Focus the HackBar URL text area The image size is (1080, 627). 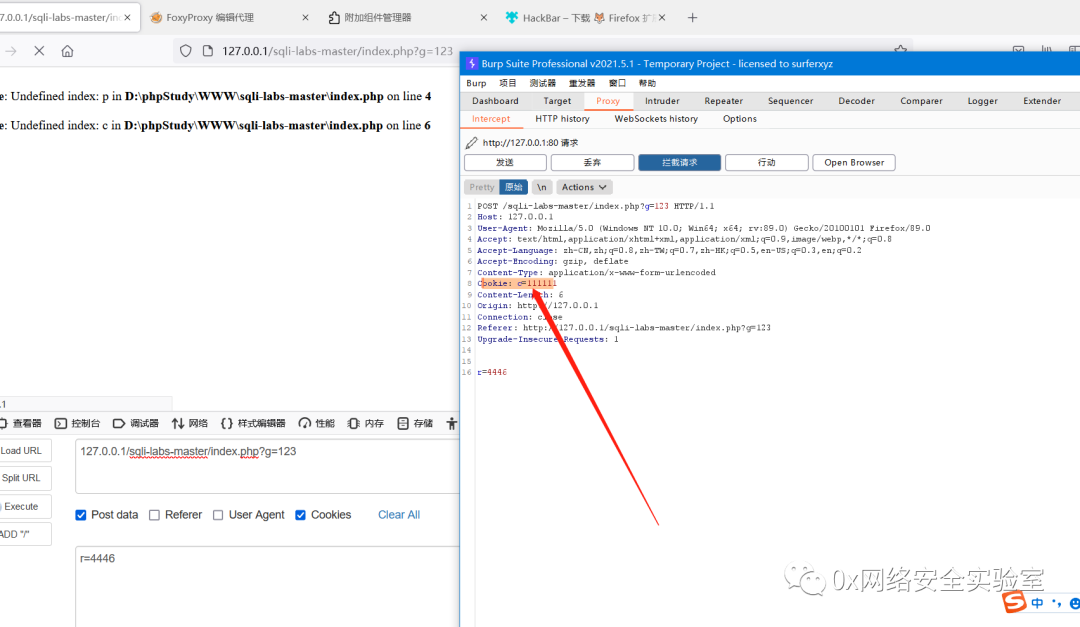[x=267, y=466]
